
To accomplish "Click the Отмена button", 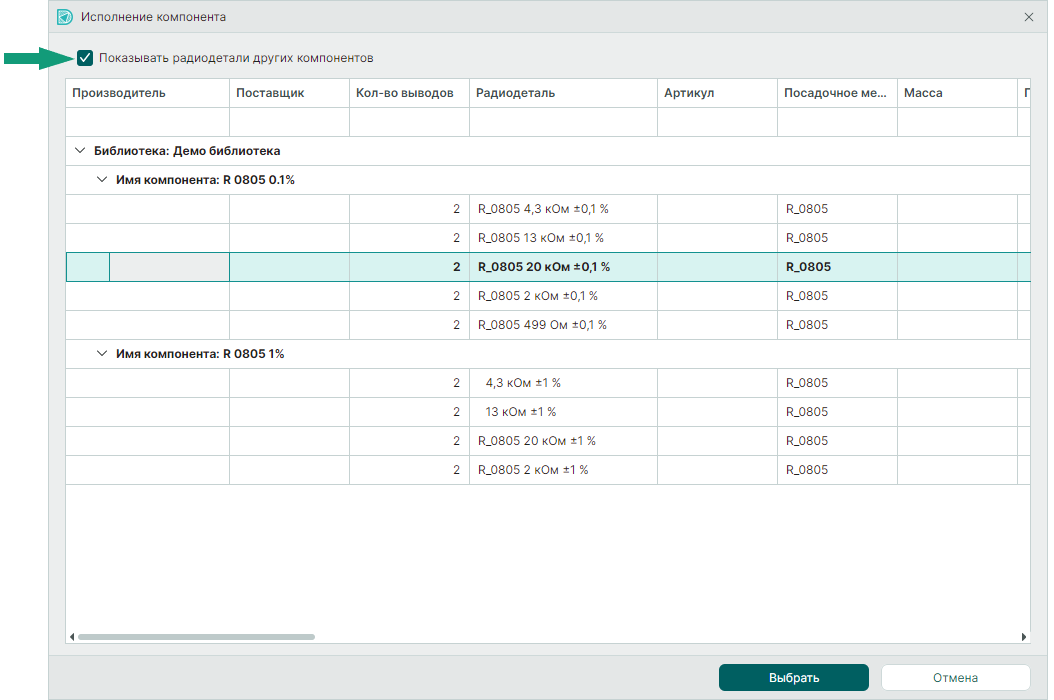I will (955, 678).
